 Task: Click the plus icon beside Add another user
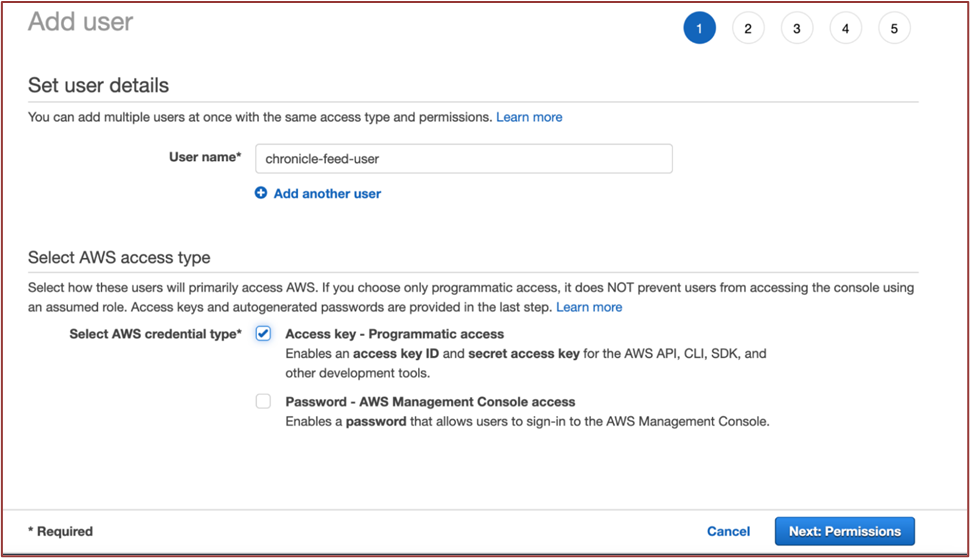[261, 193]
